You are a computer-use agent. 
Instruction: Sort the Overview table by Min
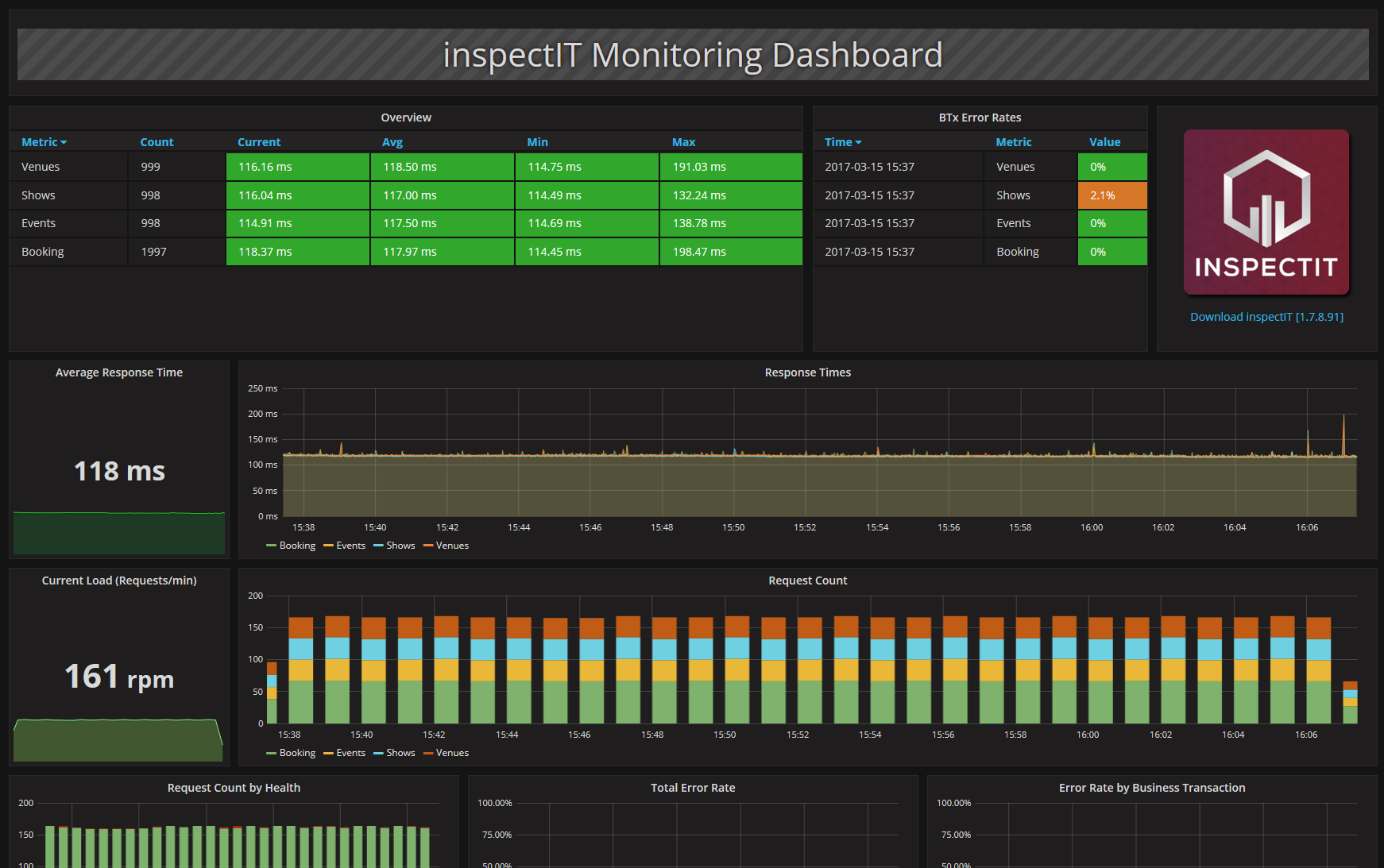(x=538, y=142)
